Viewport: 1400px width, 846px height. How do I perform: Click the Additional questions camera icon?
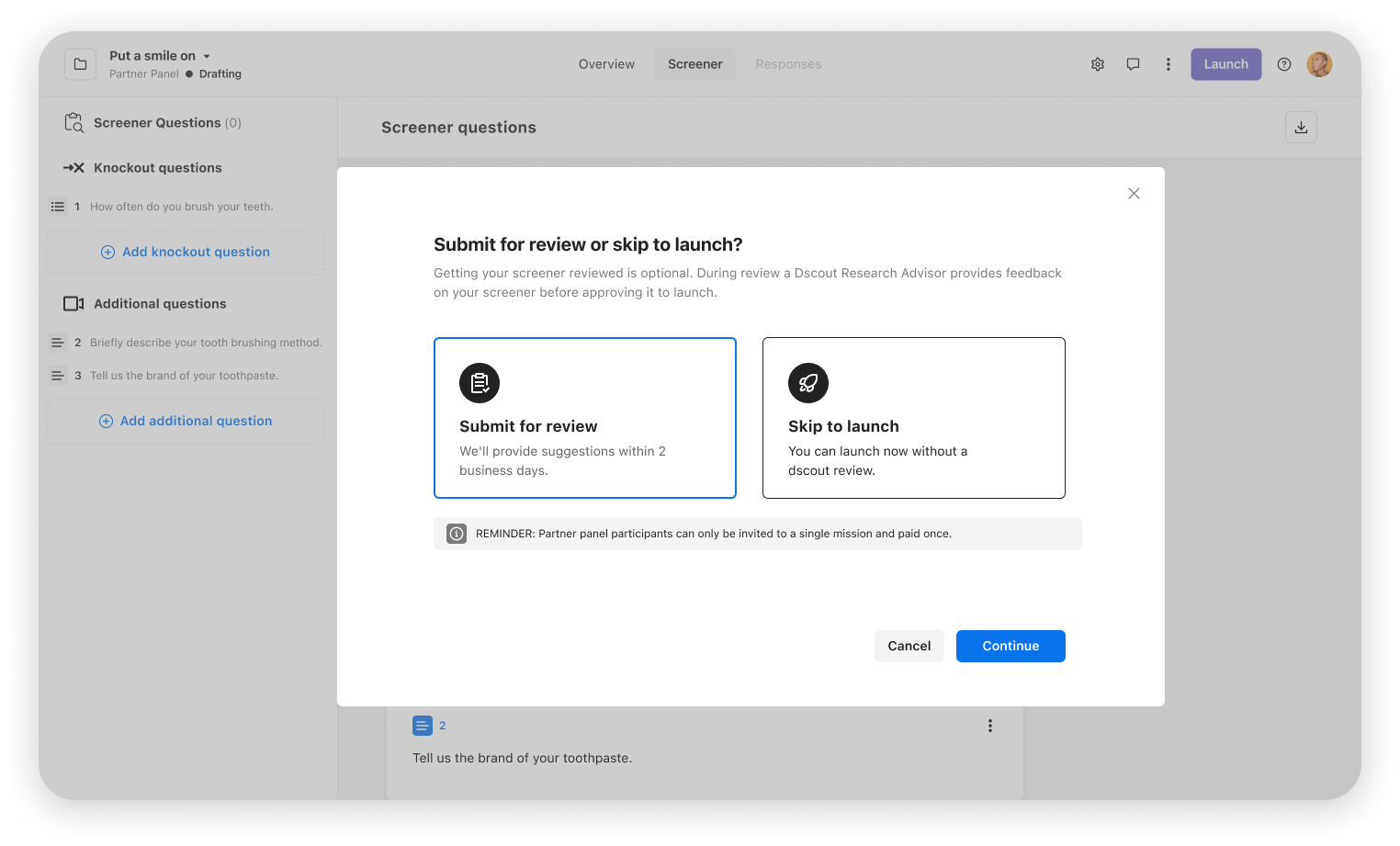[73, 303]
